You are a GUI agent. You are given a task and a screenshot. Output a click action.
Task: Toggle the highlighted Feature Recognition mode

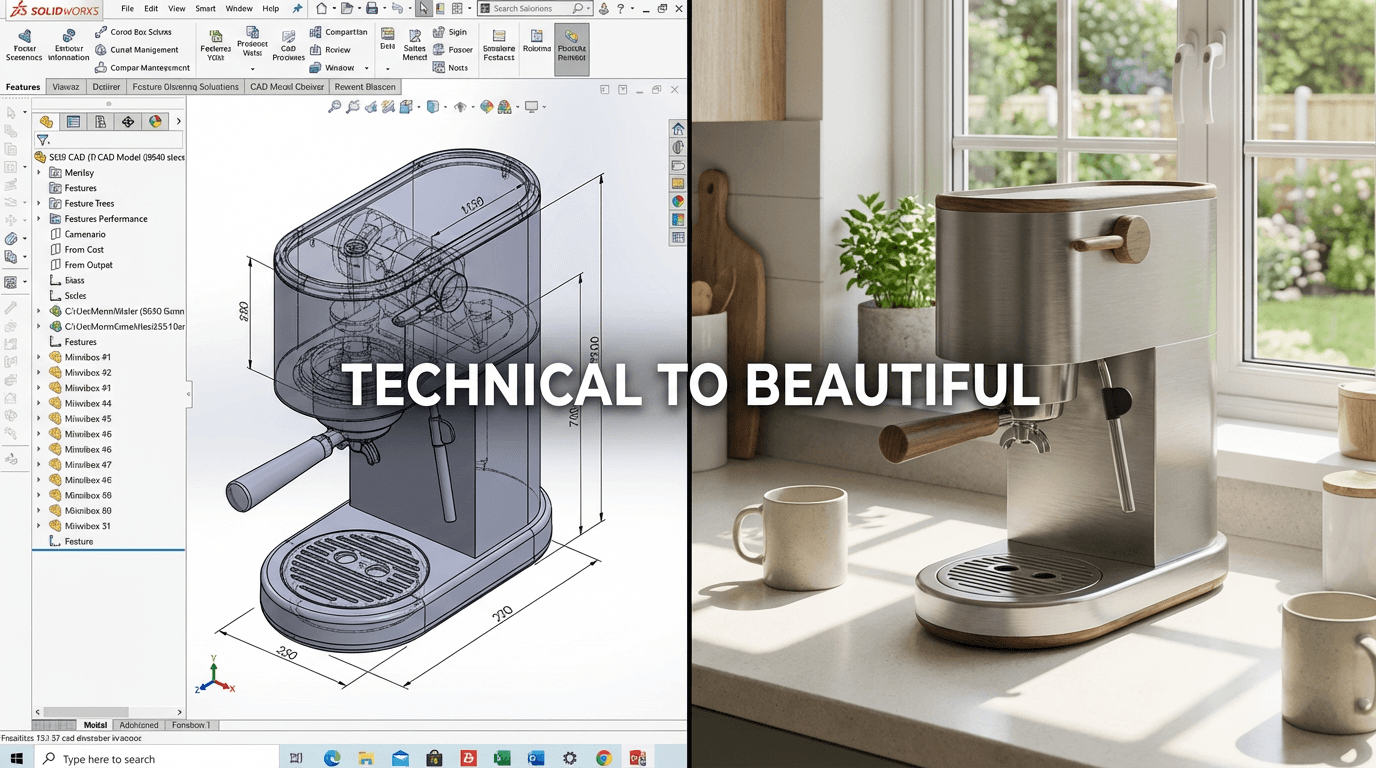tap(570, 47)
